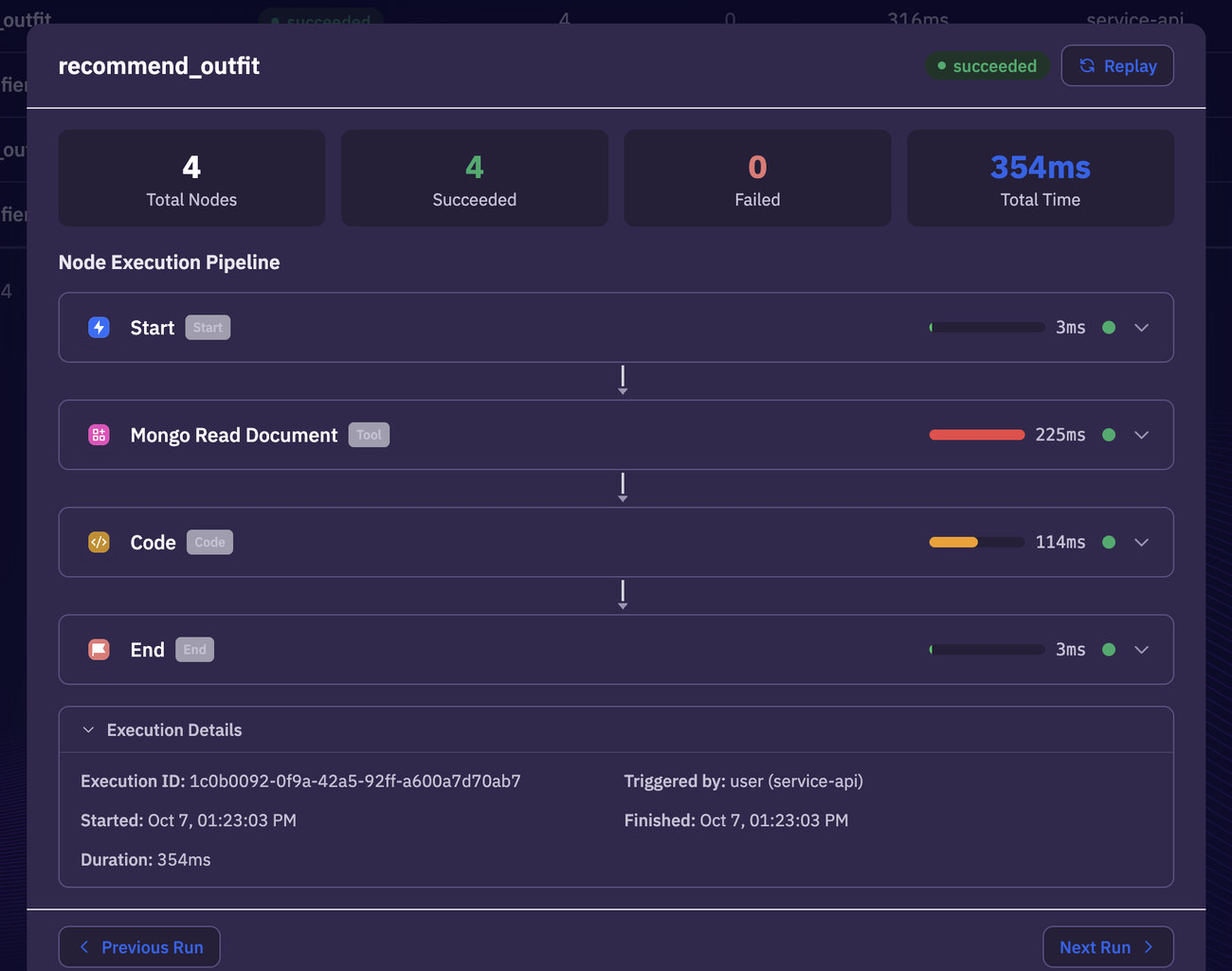Click the Start node lightning bolt icon

coord(99,328)
